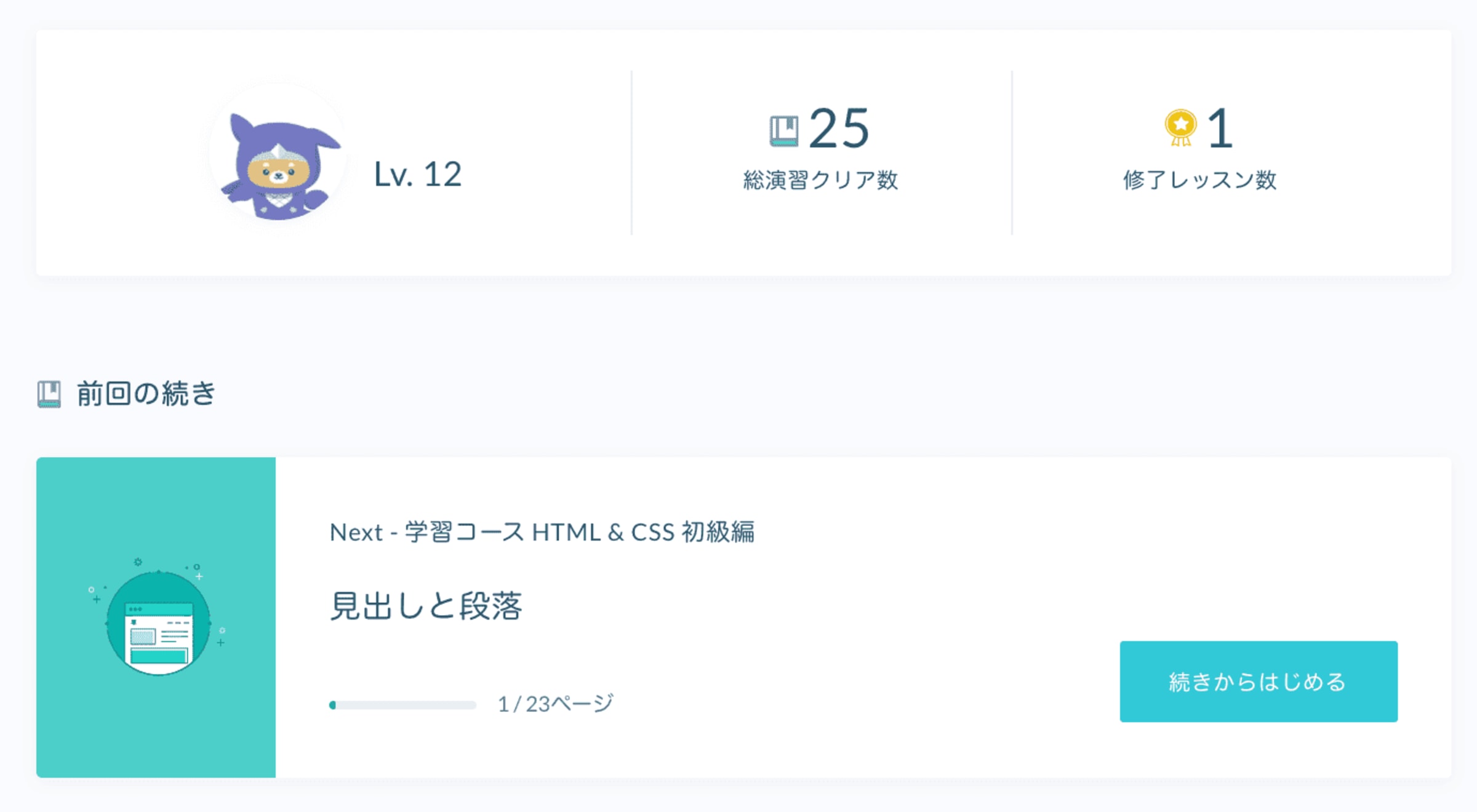Screen dimensions: 1477x812
Task: Click the Lv. 12 level text
Action: tap(418, 174)
